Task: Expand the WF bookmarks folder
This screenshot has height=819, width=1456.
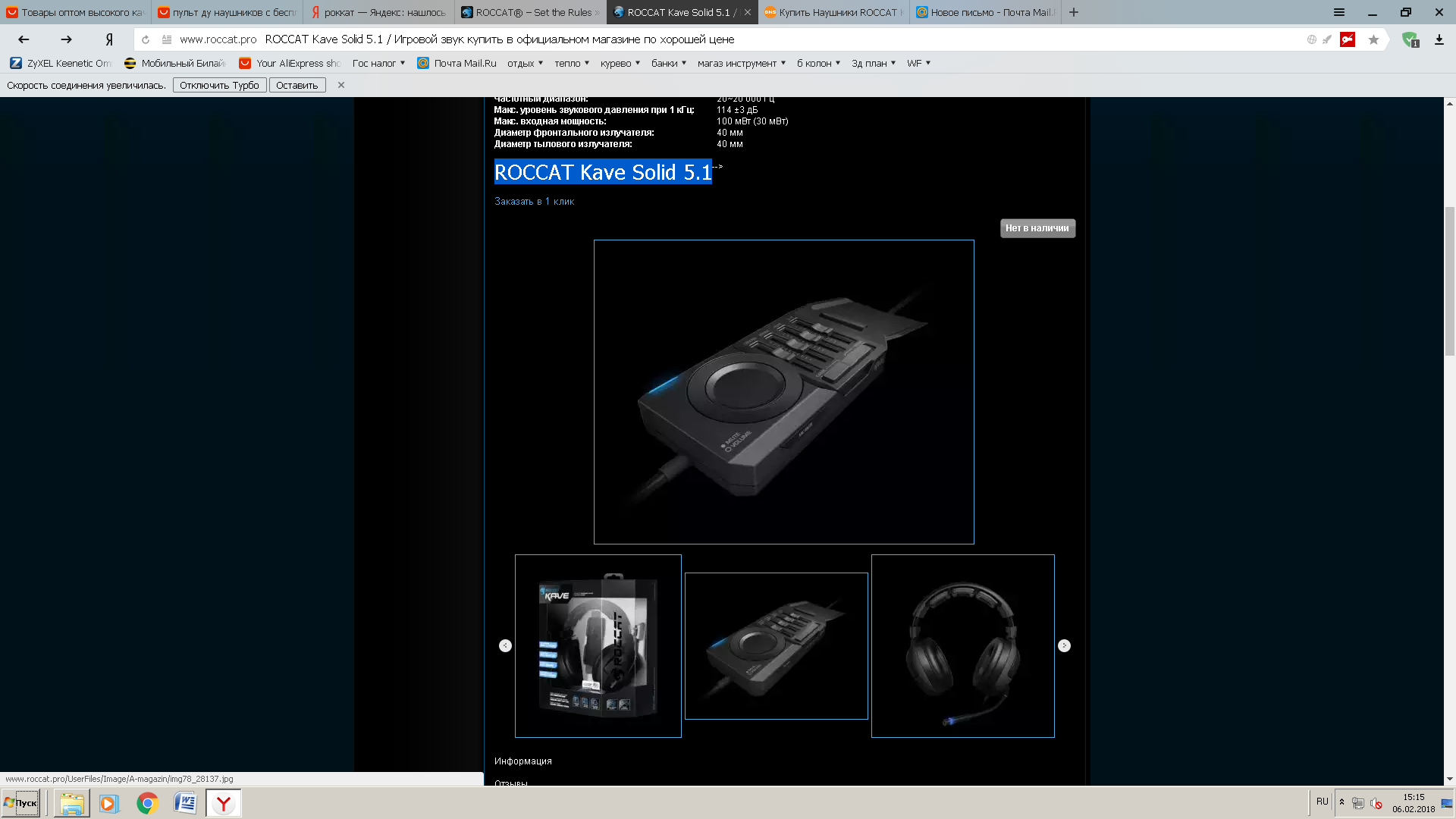Action: point(918,63)
